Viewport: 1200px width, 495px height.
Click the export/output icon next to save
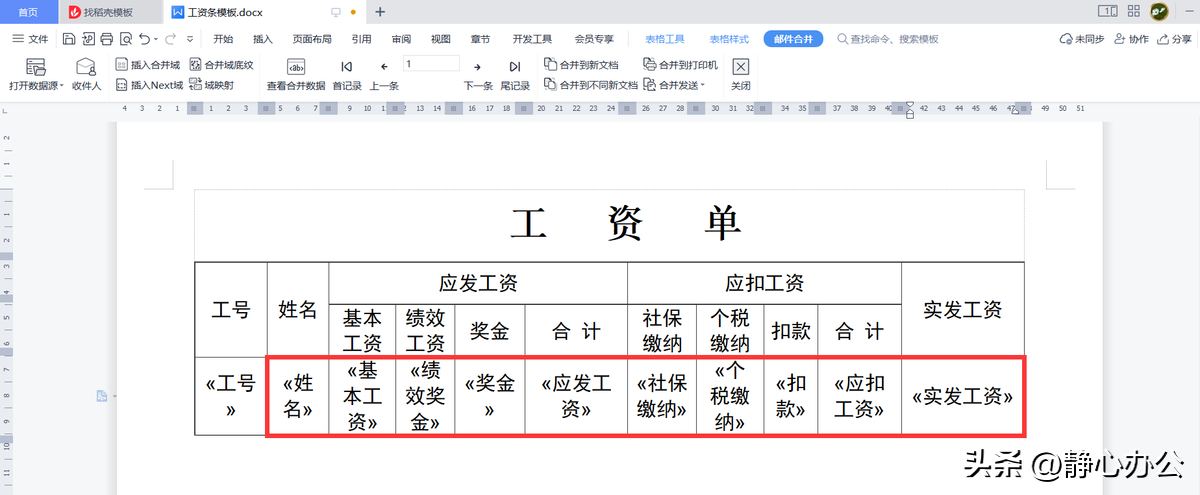[x=88, y=39]
